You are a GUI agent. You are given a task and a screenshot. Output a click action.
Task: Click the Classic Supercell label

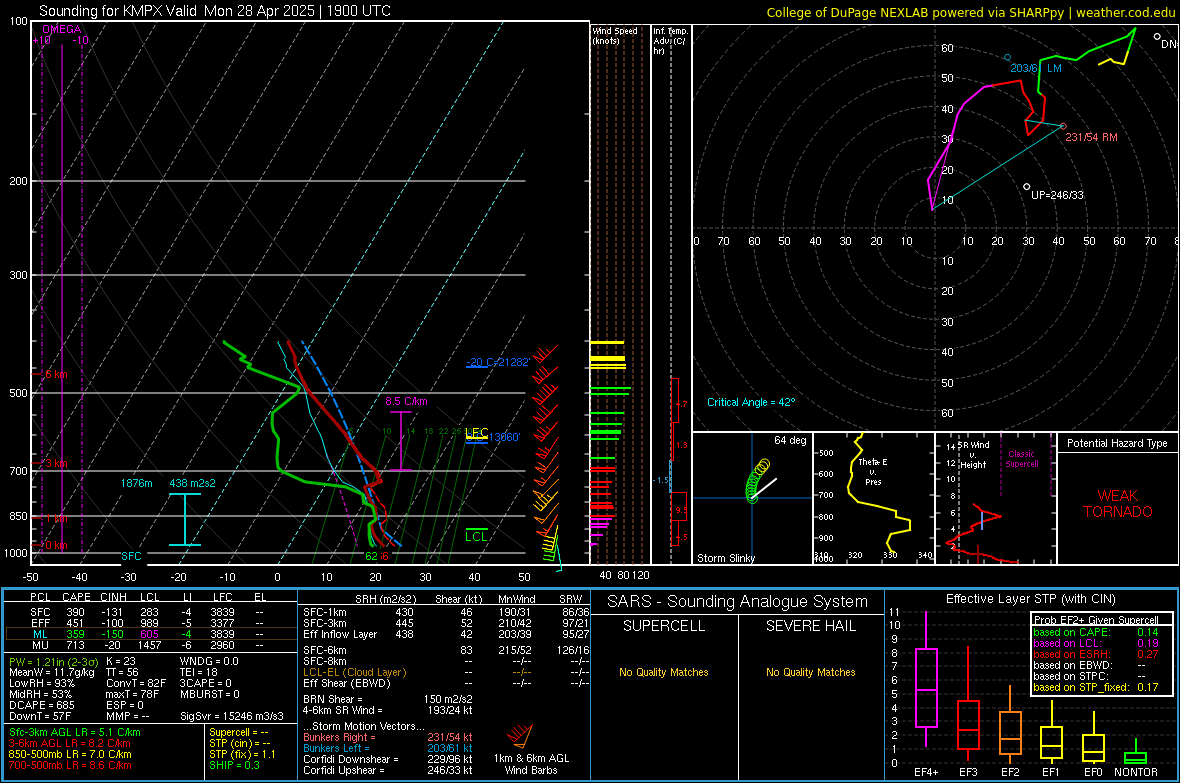[x=1022, y=459]
